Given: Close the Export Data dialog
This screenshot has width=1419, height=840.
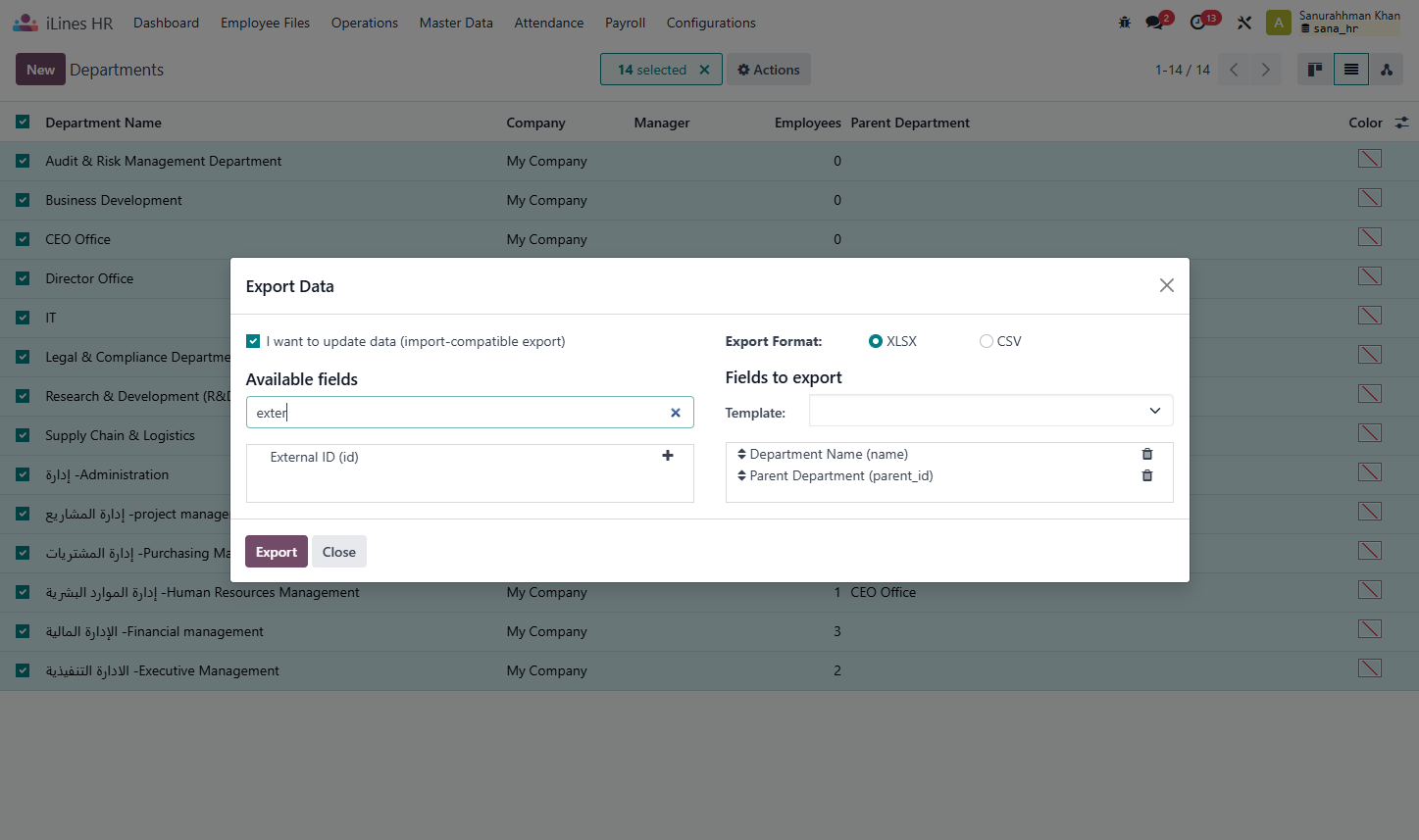Looking at the screenshot, I should 1166,285.
